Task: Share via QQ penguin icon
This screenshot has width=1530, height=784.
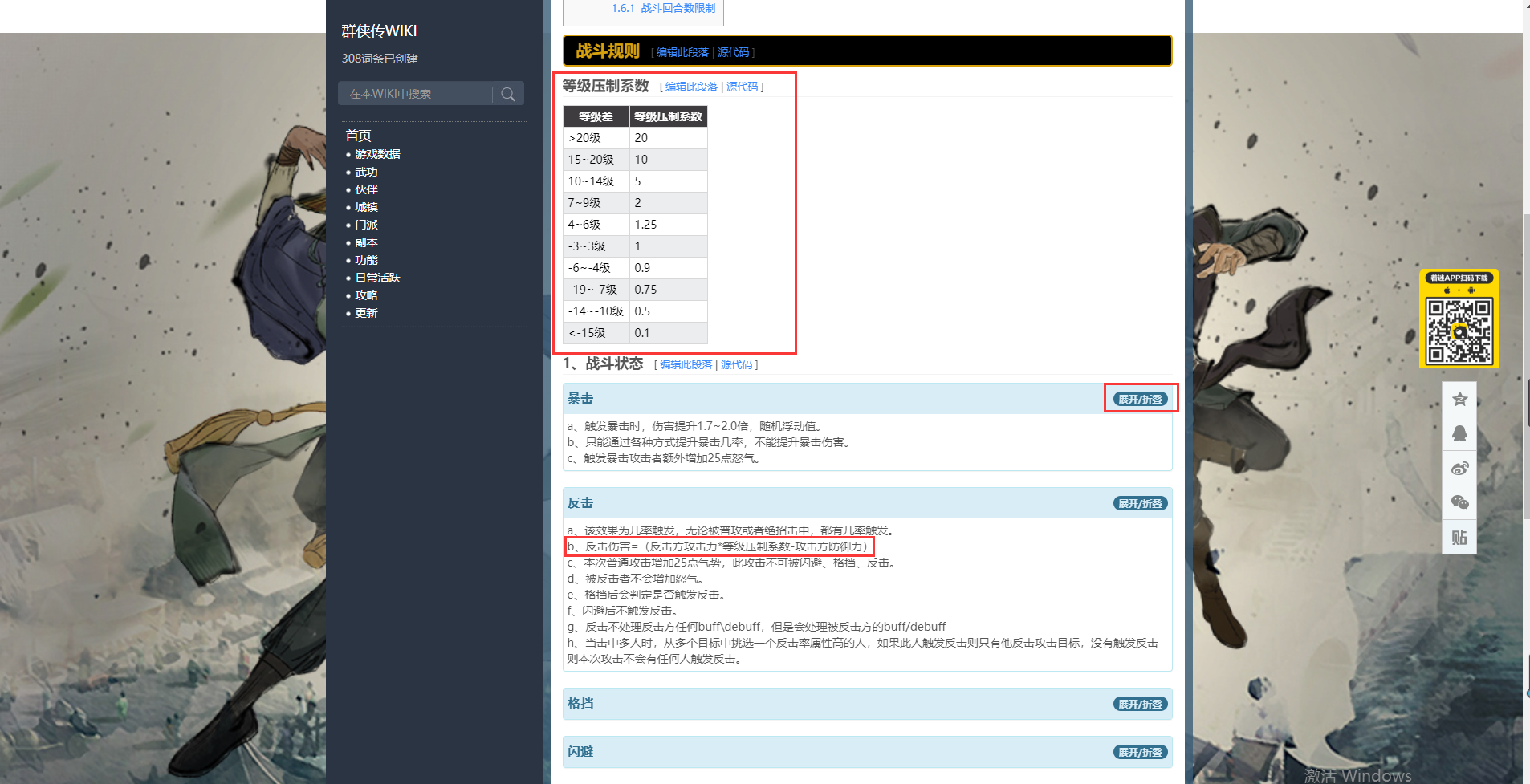Action: [1459, 433]
